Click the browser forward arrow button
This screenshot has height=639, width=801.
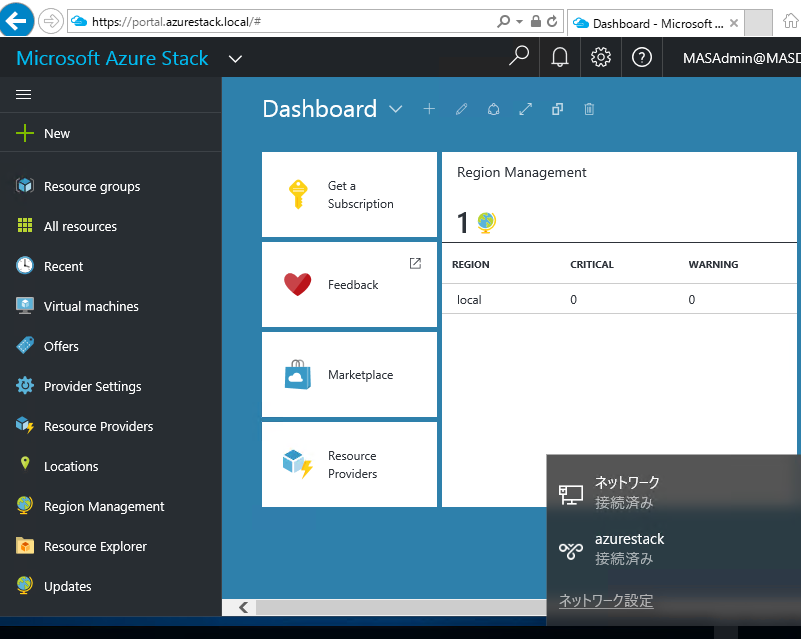(x=51, y=21)
